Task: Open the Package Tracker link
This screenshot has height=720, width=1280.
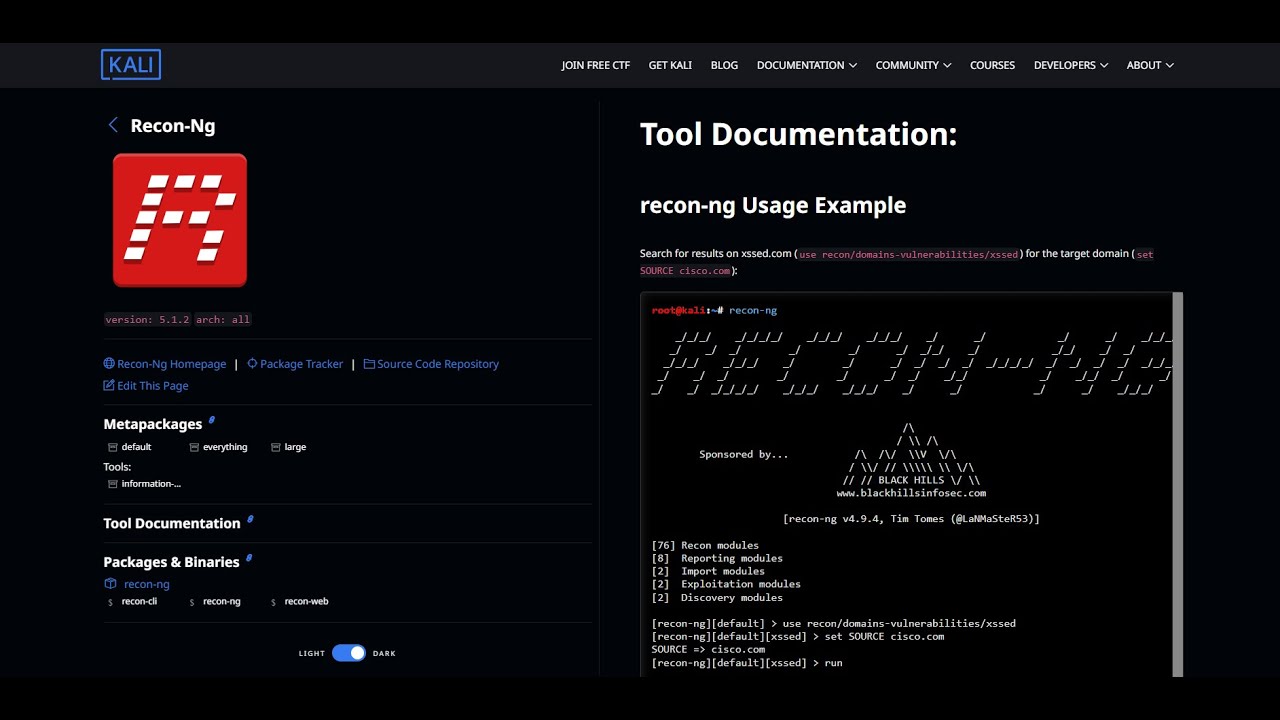Action: pos(301,364)
